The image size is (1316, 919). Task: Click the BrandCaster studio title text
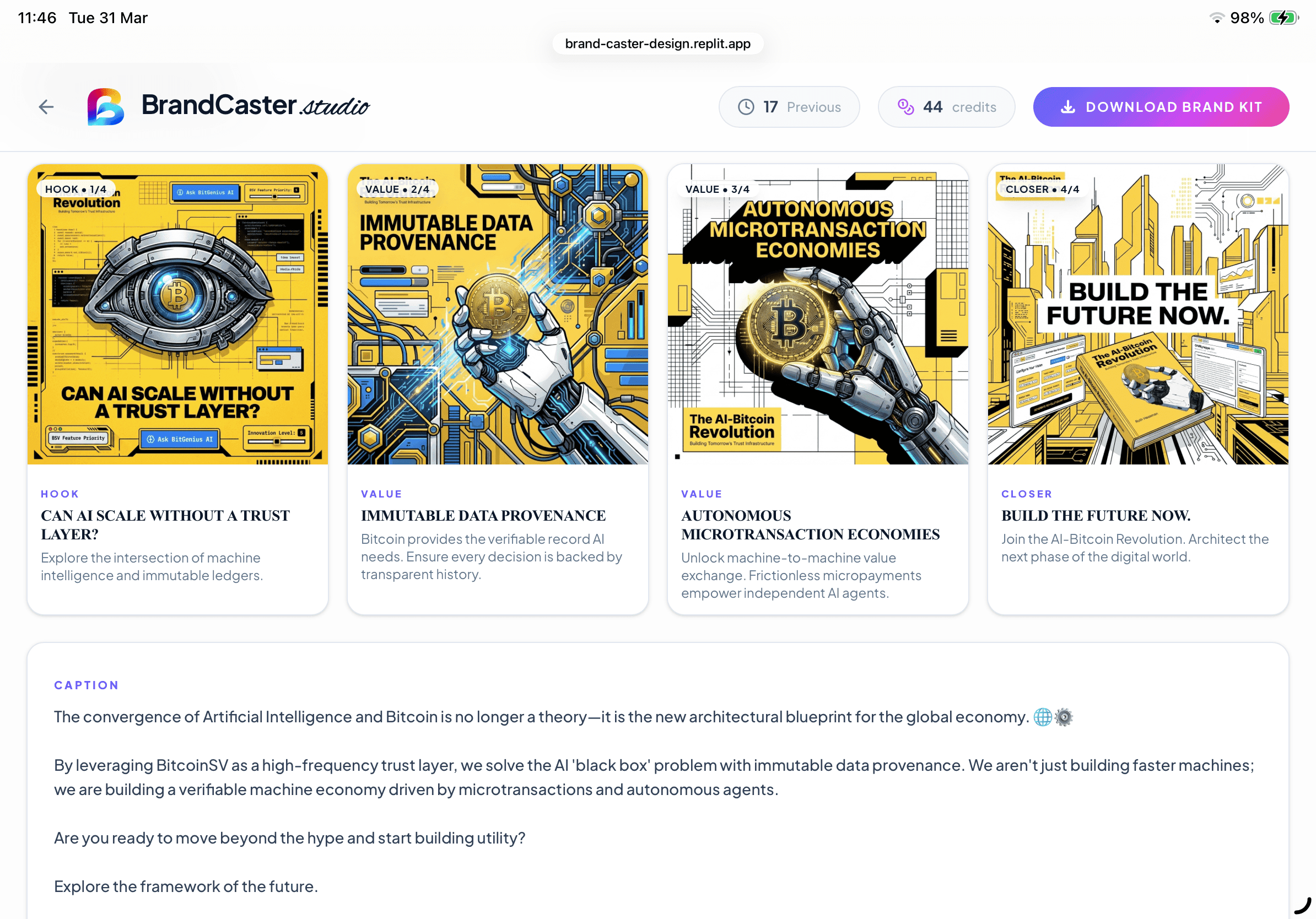point(255,105)
